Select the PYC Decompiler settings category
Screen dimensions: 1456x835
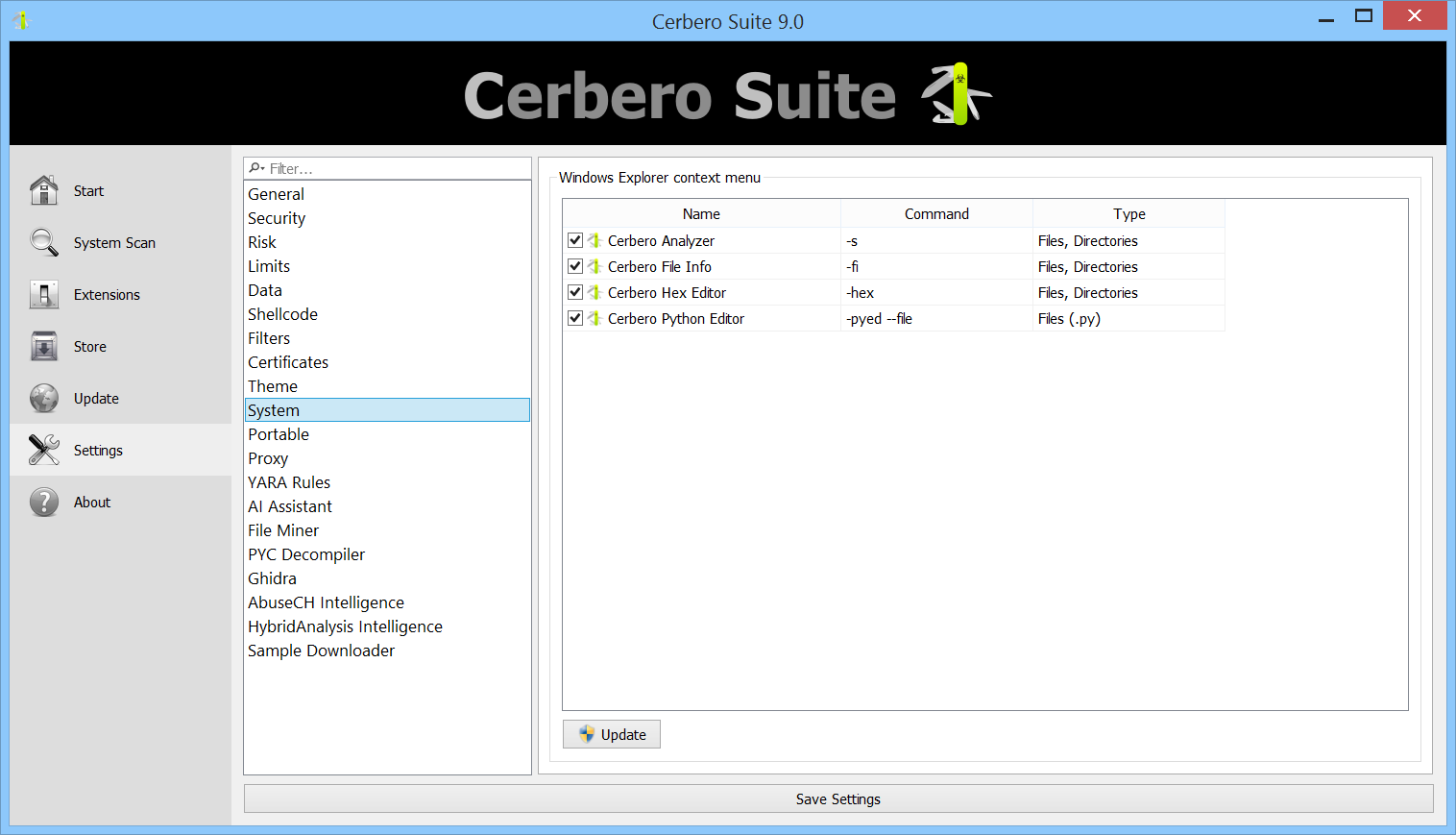click(387, 554)
